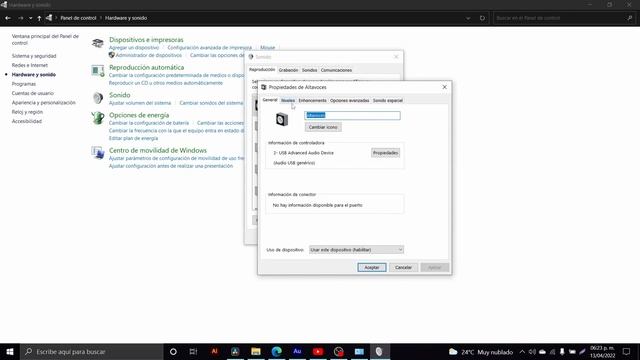640x360 pixels.
Task: Open Editar plan de energía link
Action: click(133, 138)
